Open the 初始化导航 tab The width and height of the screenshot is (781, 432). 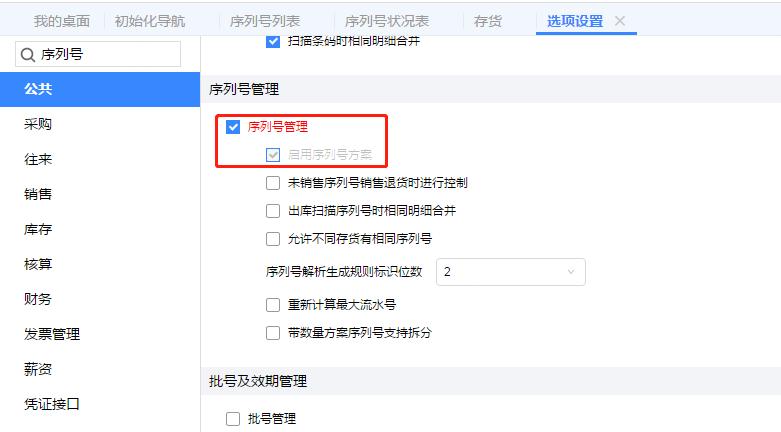point(150,21)
